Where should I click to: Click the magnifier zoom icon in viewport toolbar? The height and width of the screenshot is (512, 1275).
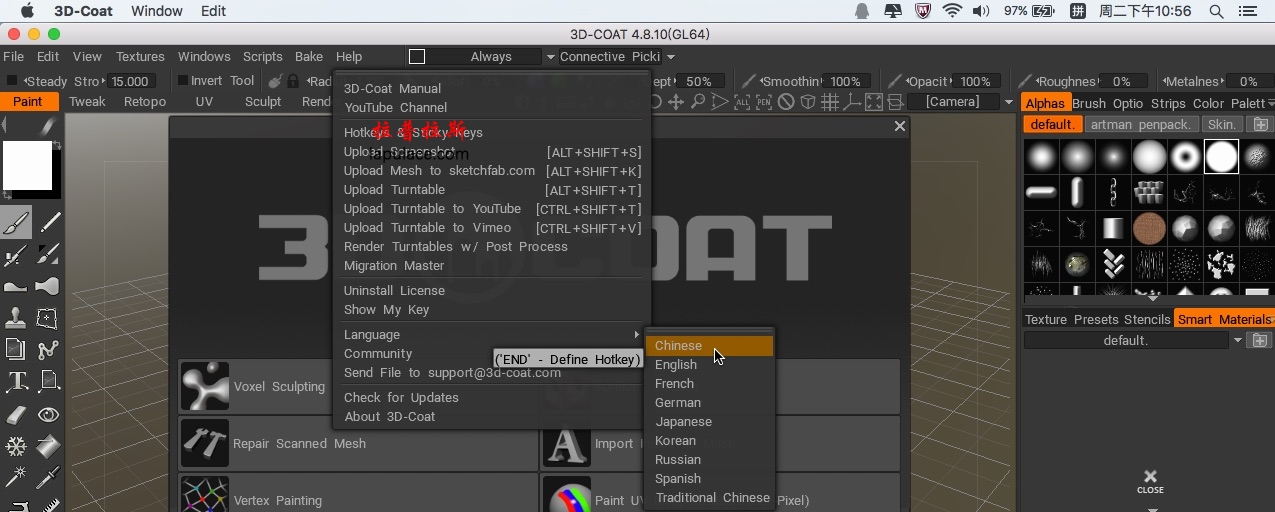(x=698, y=102)
